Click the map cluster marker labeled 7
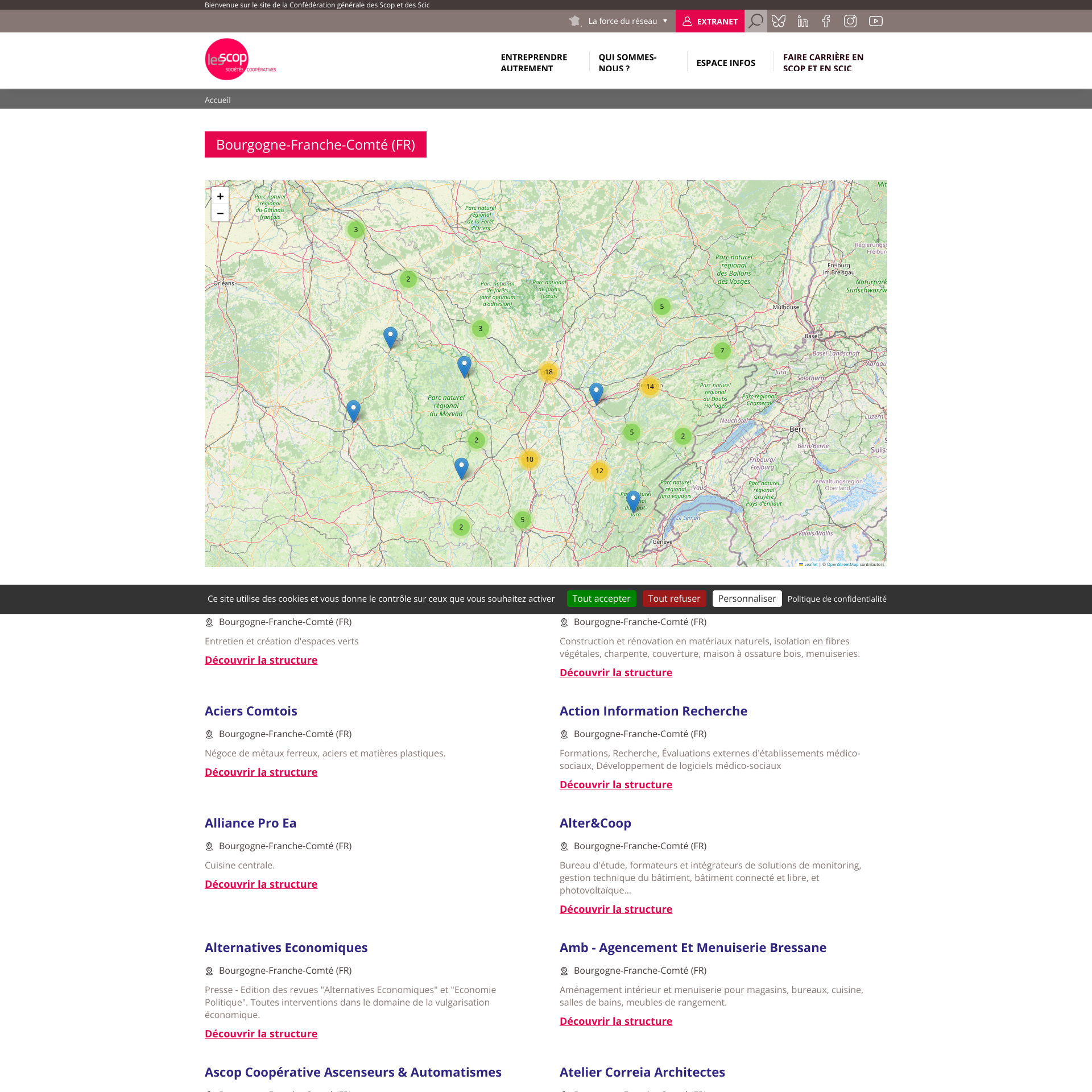 click(x=722, y=351)
